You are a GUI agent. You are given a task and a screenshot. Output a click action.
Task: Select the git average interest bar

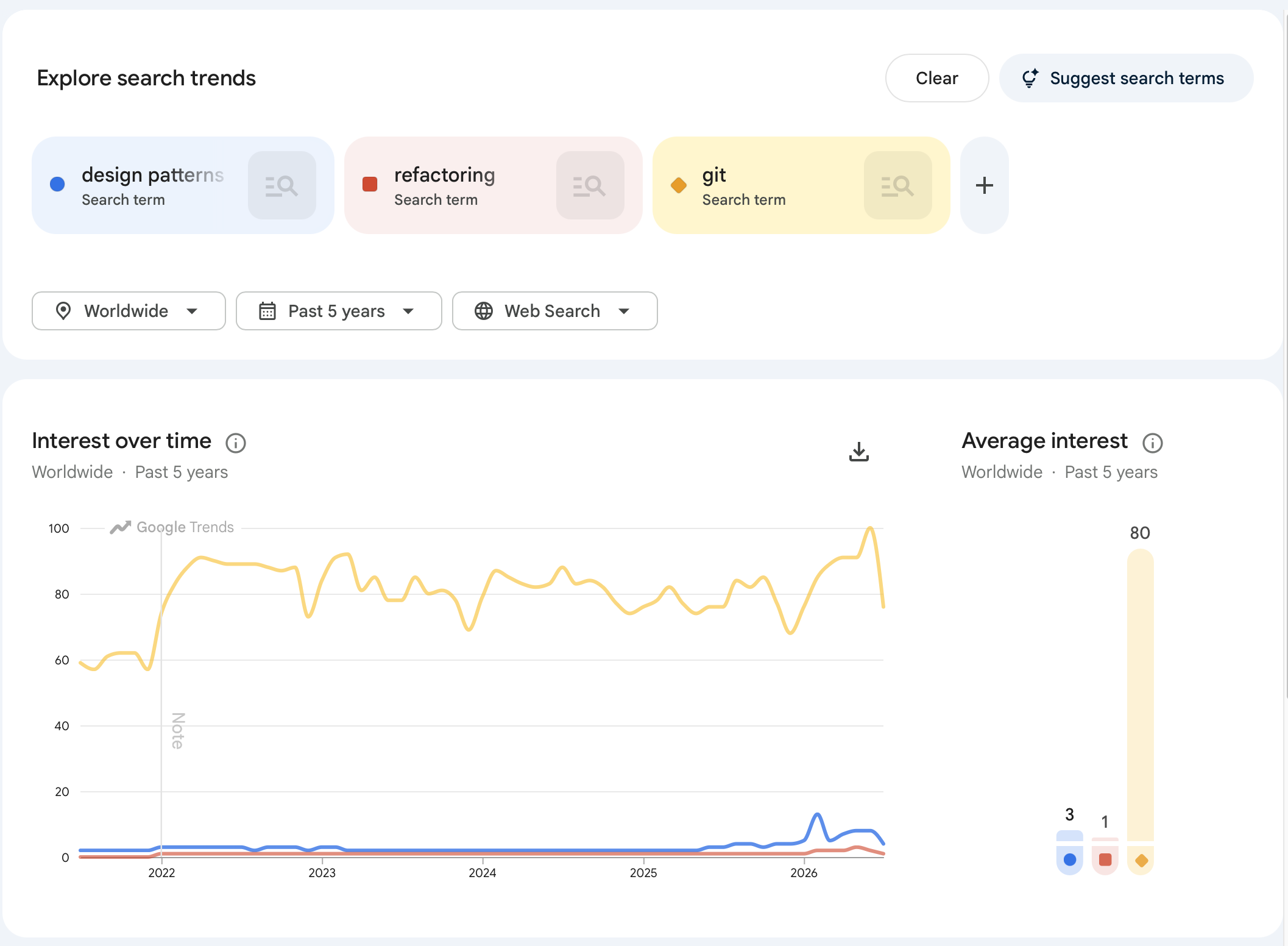pyautogui.click(x=1141, y=712)
